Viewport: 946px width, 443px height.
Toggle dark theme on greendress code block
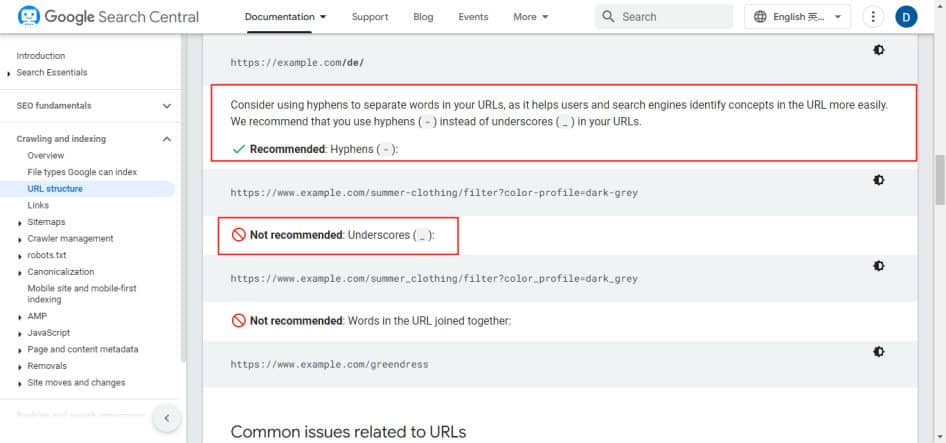pyautogui.click(x=878, y=351)
